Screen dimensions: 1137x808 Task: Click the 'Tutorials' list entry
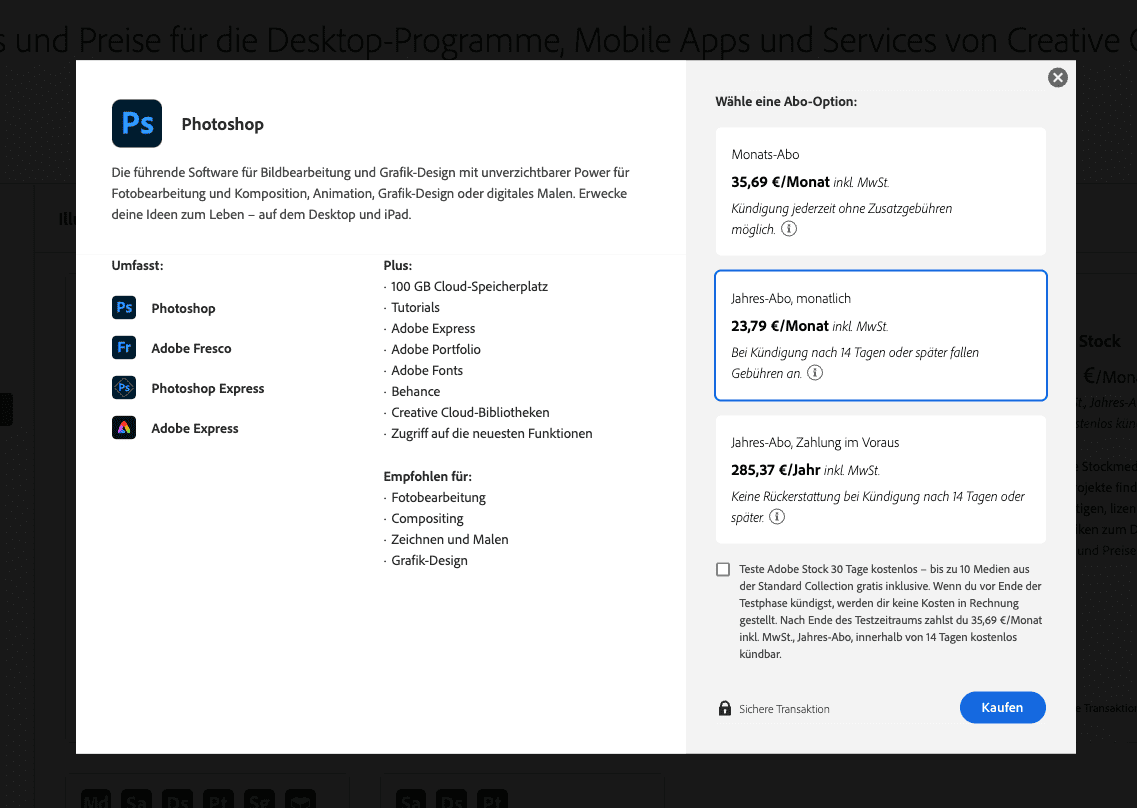click(x=415, y=308)
